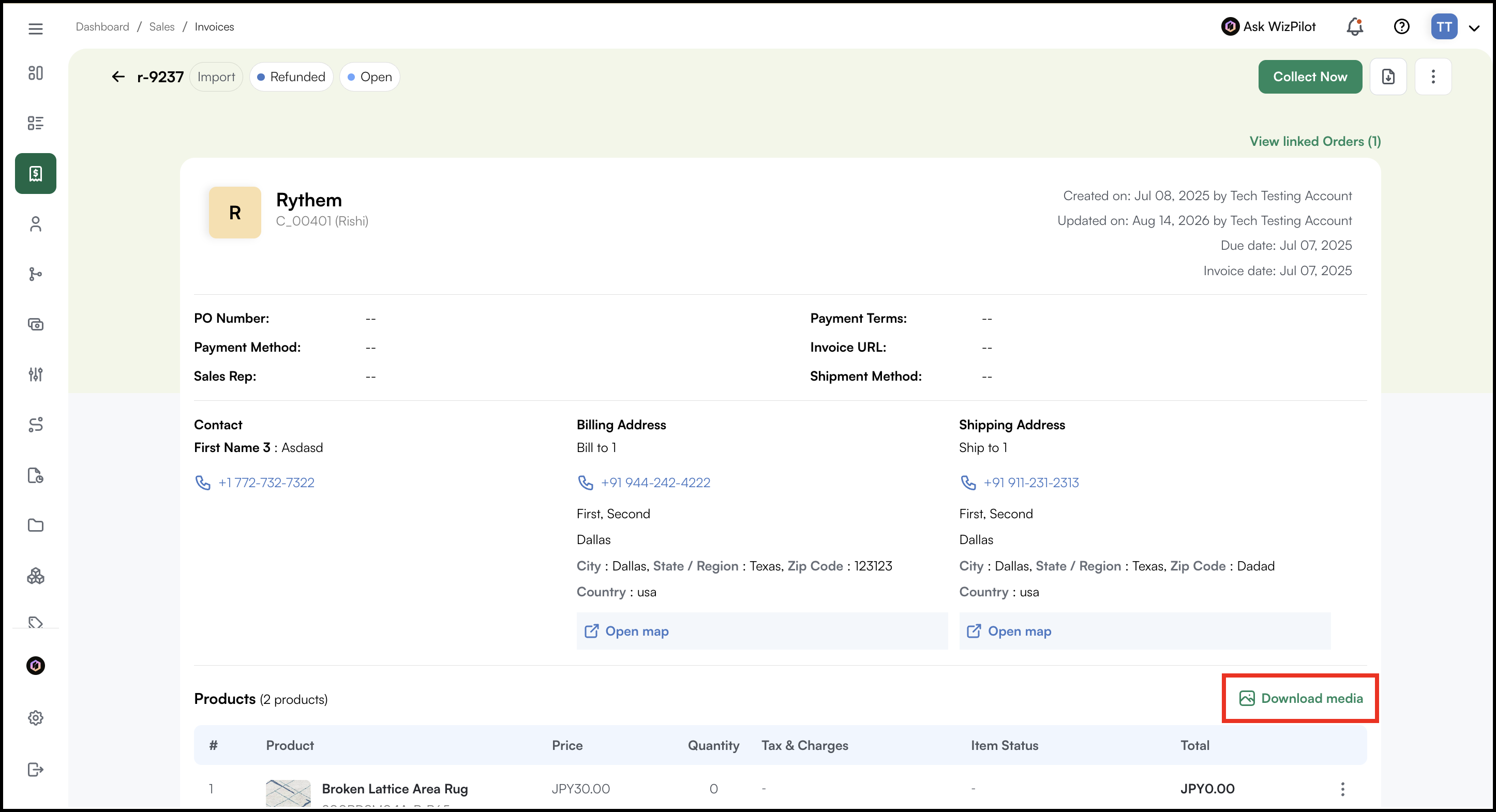This screenshot has width=1496, height=812.
Task: Open the route path sidebar icon
Action: pyautogui.click(x=35, y=425)
